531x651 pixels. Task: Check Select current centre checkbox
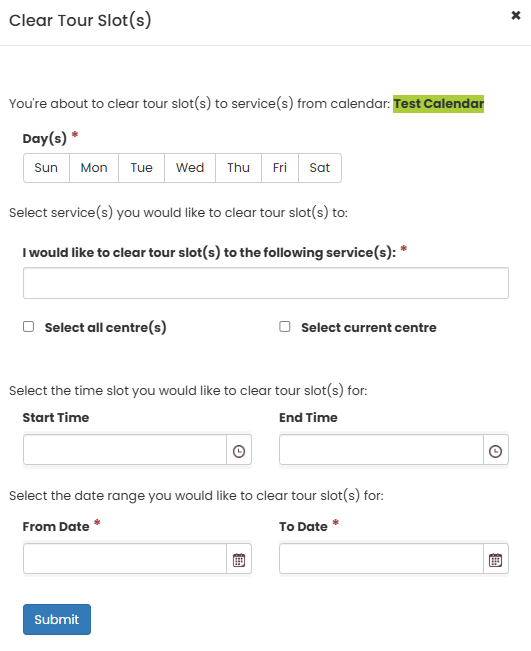click(x=285, y=327)
